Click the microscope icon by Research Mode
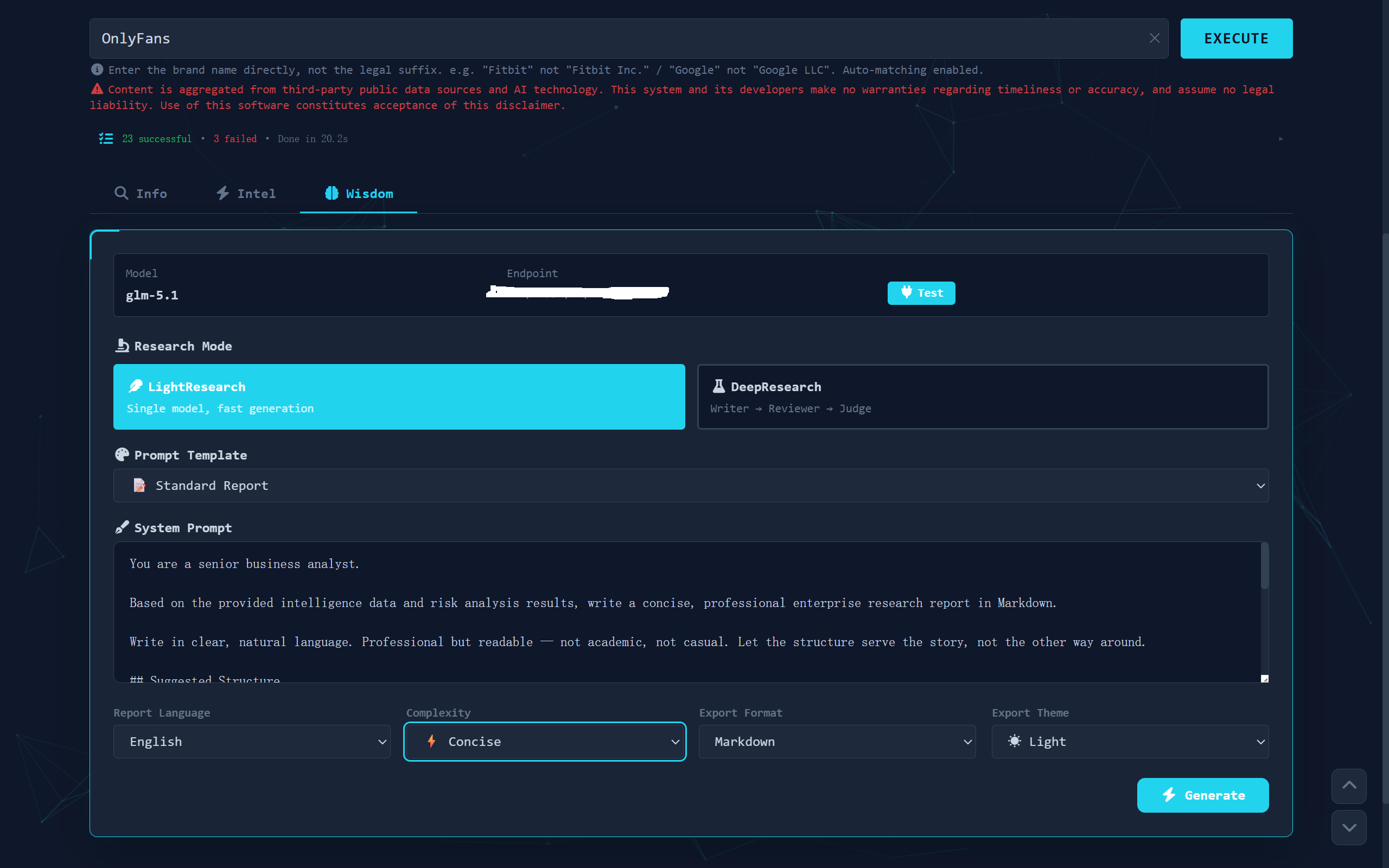 pyautogui.click(x=122, y=346)
